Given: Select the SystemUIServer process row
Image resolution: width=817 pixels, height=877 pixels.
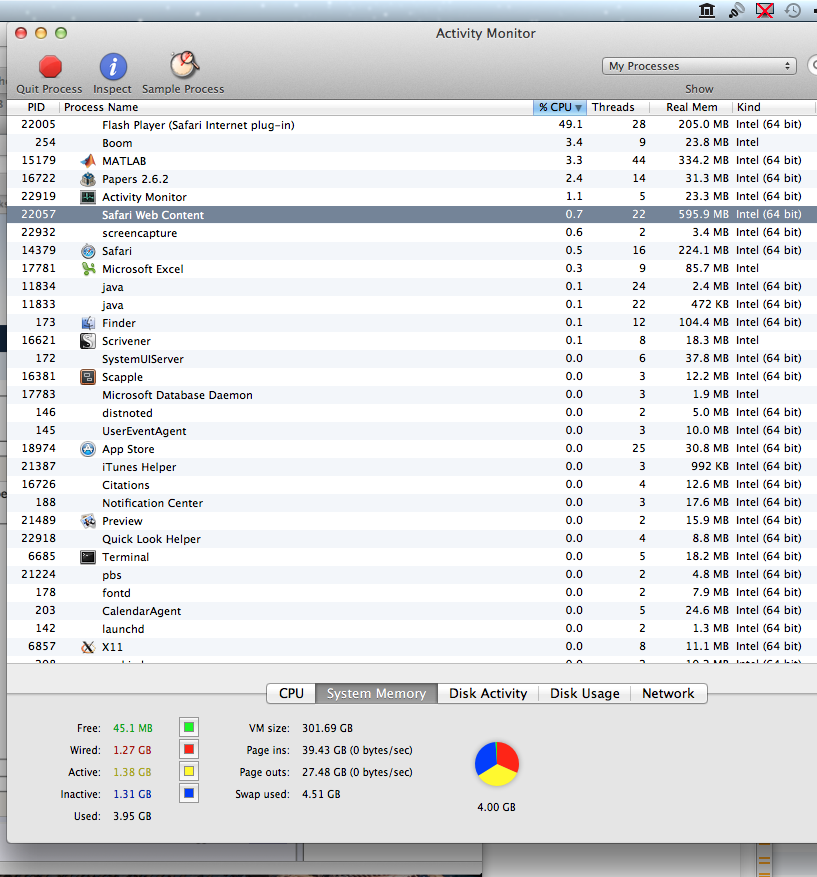Looking at the screenshot, I should 412,359.
